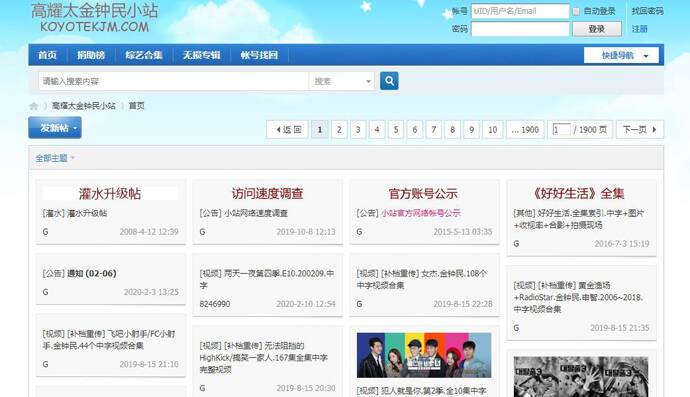The image size is (690, 397).
Task: Open the 捐助榜 nav tab
Action: pyautogui.click(x=91, y=55)
